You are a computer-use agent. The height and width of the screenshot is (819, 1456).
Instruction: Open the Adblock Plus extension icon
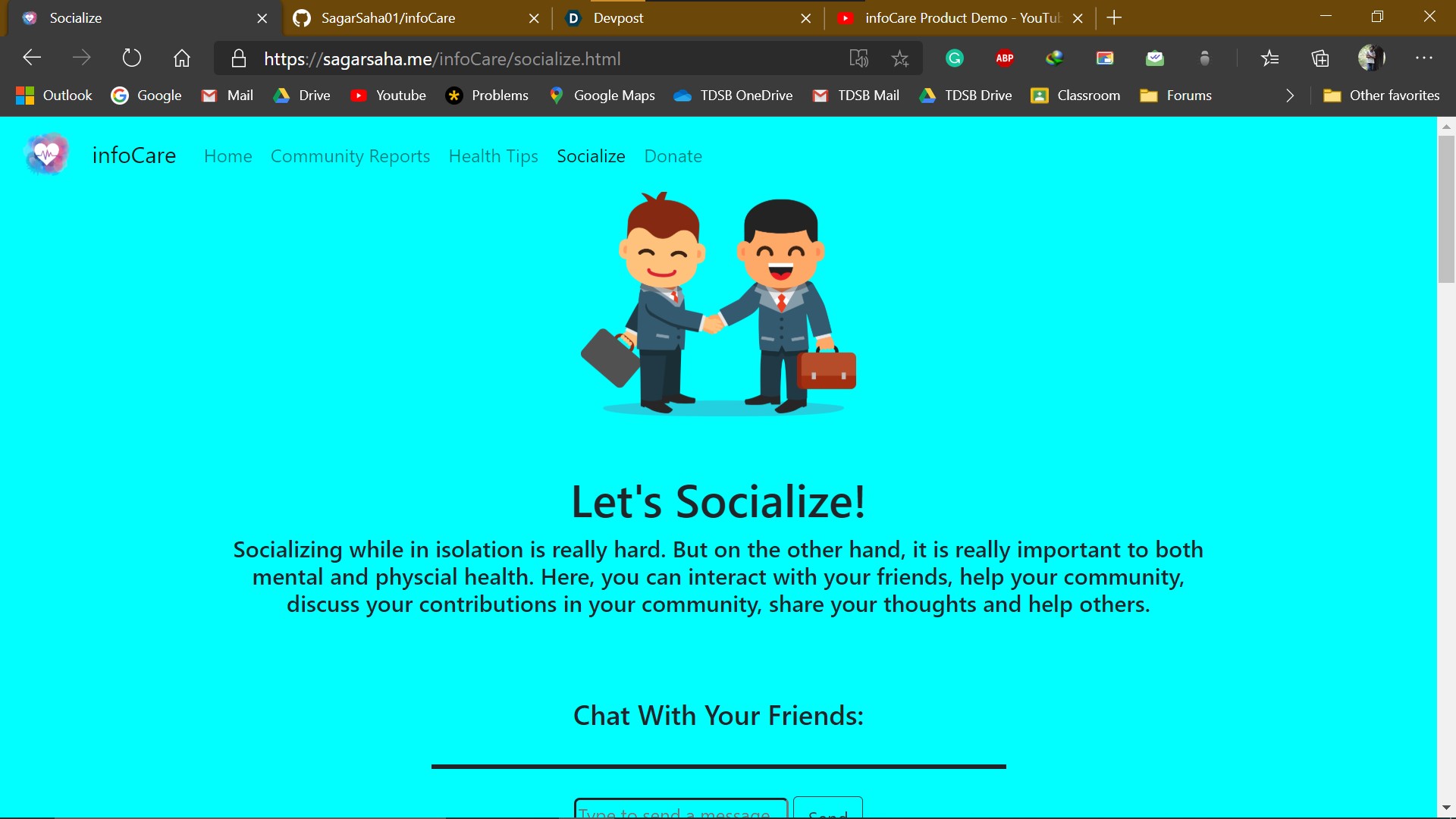[x=1005, y=58]
